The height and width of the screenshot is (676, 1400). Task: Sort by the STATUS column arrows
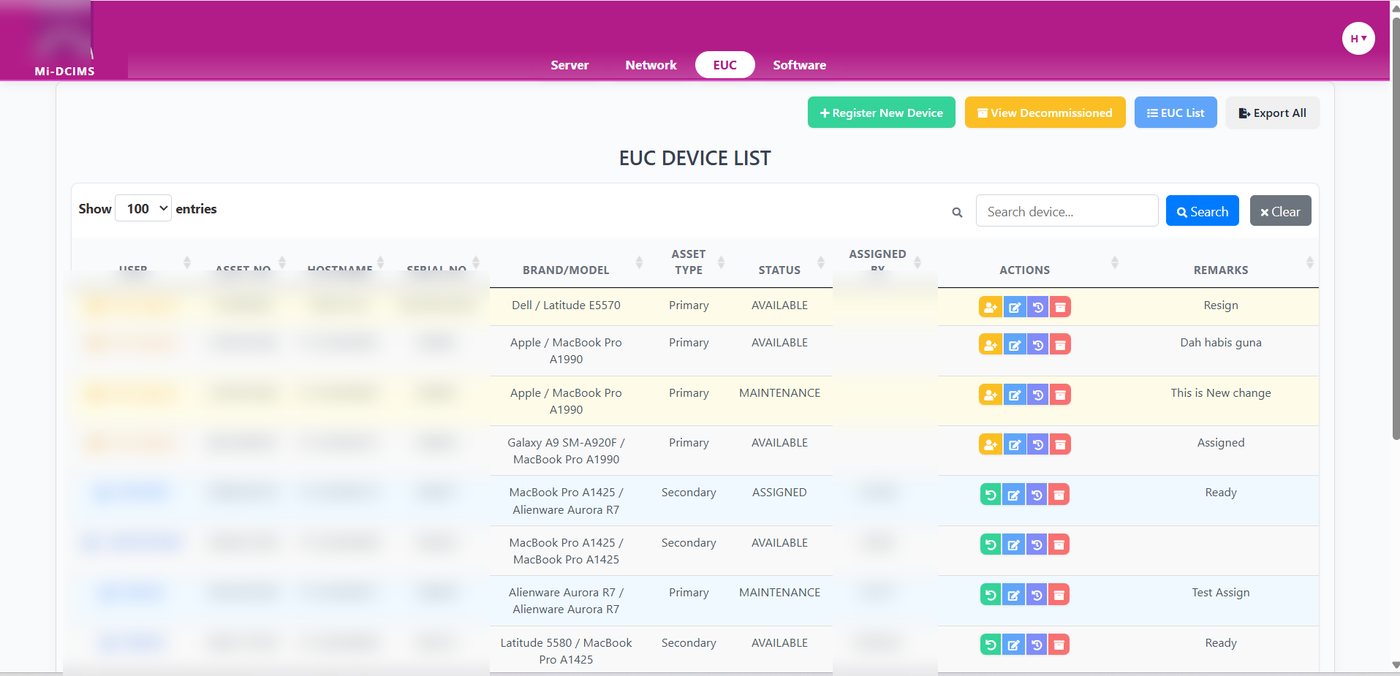822,263
